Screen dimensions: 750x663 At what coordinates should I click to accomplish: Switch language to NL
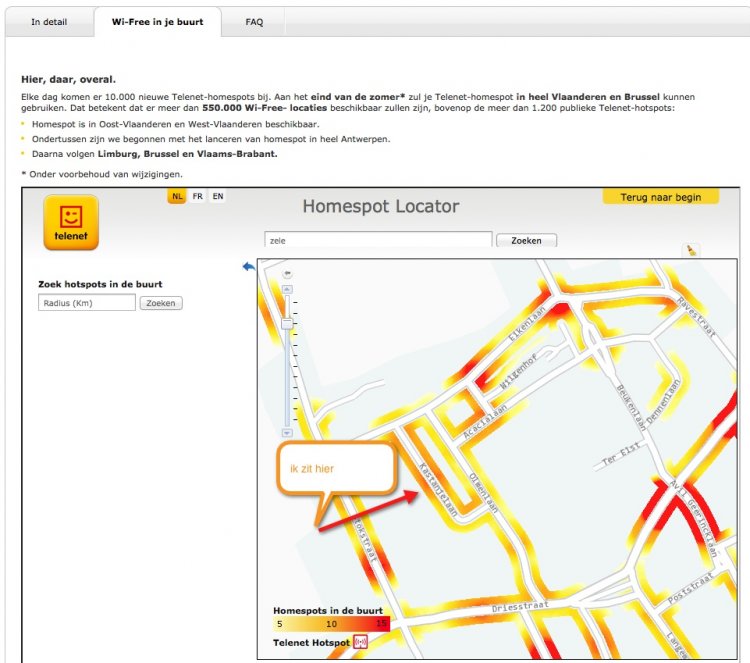coord(177,196)
